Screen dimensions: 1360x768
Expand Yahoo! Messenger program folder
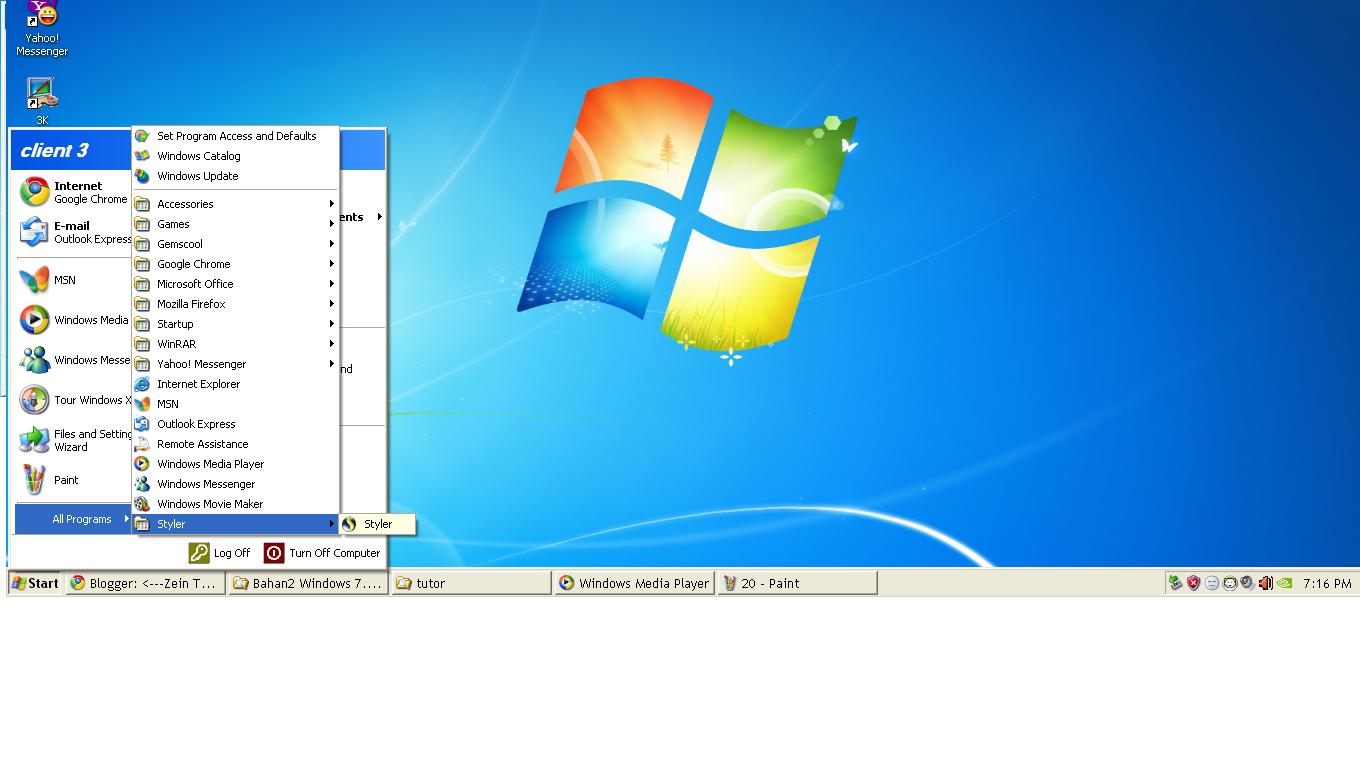point(236,364)
